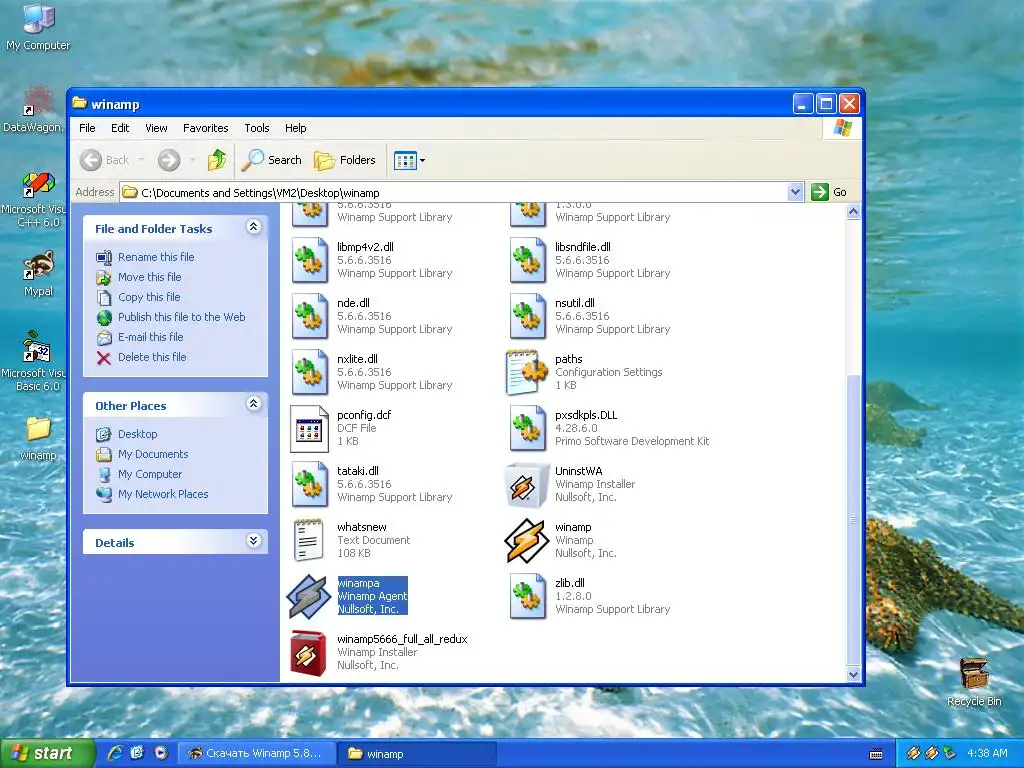Select the nxlite.dll file icon

pos(310,372)
